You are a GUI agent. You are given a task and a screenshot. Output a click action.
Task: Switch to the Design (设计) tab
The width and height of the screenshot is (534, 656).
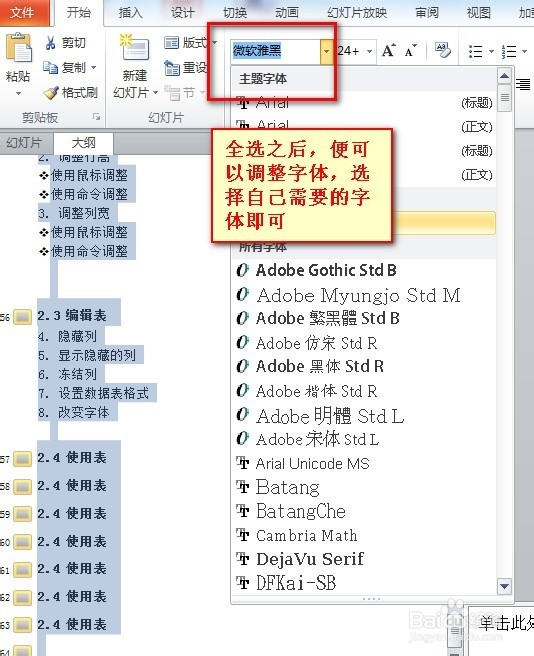click(182, 13)
